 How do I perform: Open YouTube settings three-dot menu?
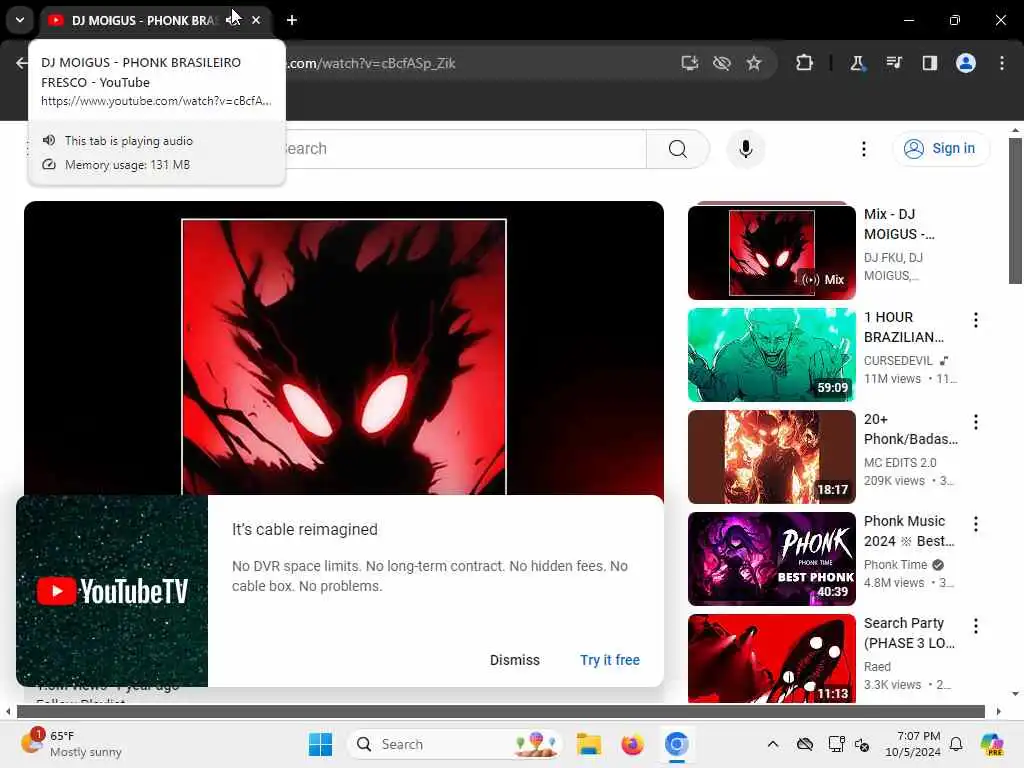[x=863, y=149]
